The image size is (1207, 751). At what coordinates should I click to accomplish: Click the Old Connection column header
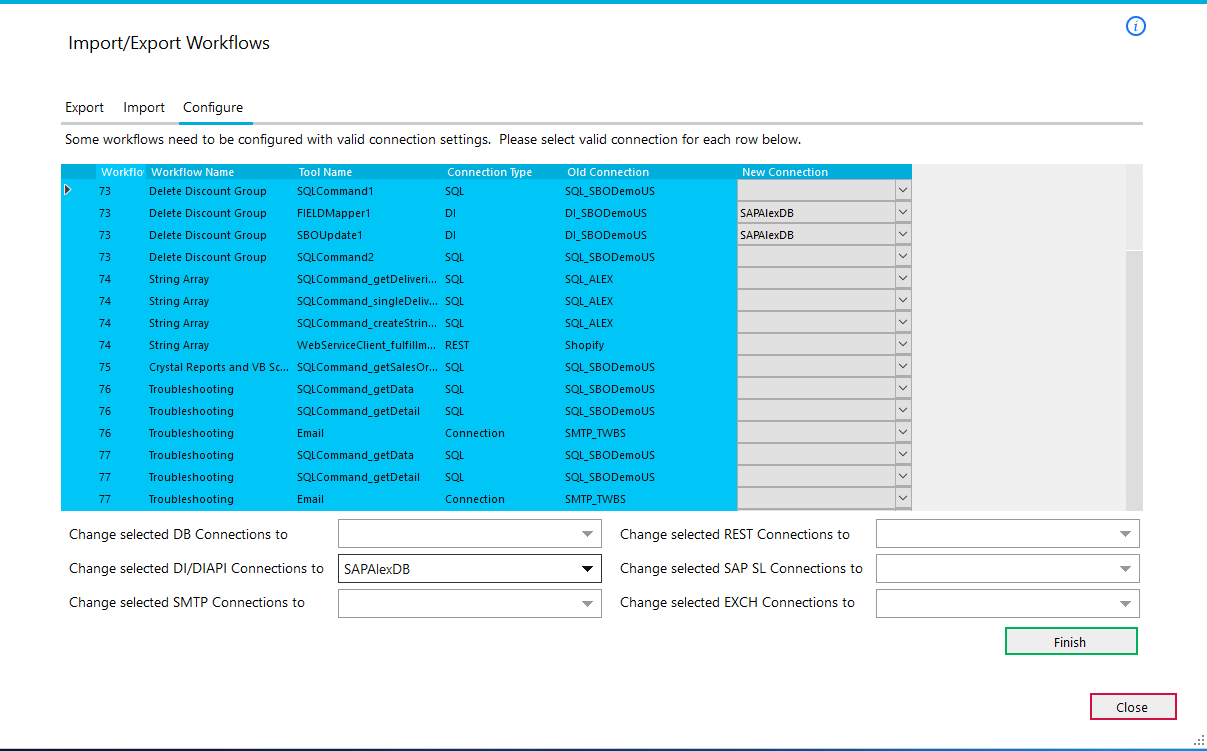[x=650, y=172]
